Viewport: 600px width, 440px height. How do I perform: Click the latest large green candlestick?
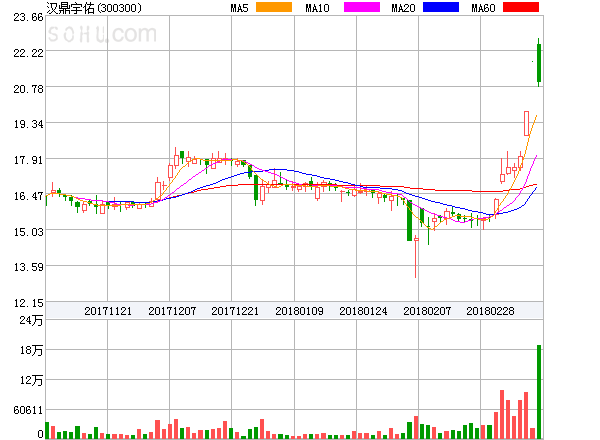(x=539, y=63)
